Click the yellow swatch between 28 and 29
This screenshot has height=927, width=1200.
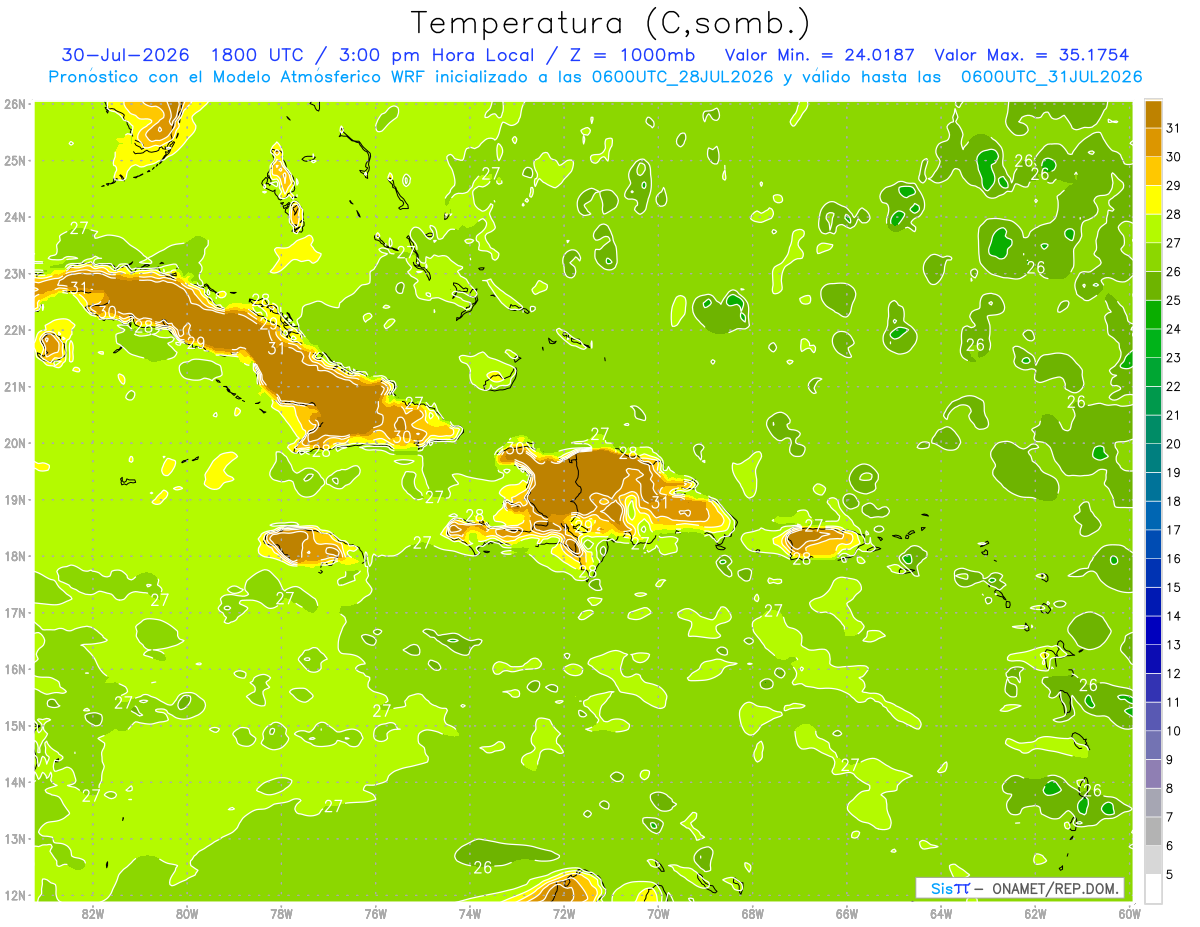coord(1153,200)
